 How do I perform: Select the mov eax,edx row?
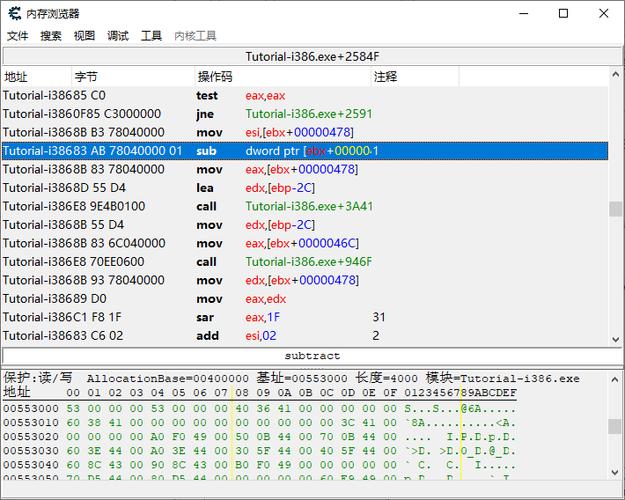[305, 299]
